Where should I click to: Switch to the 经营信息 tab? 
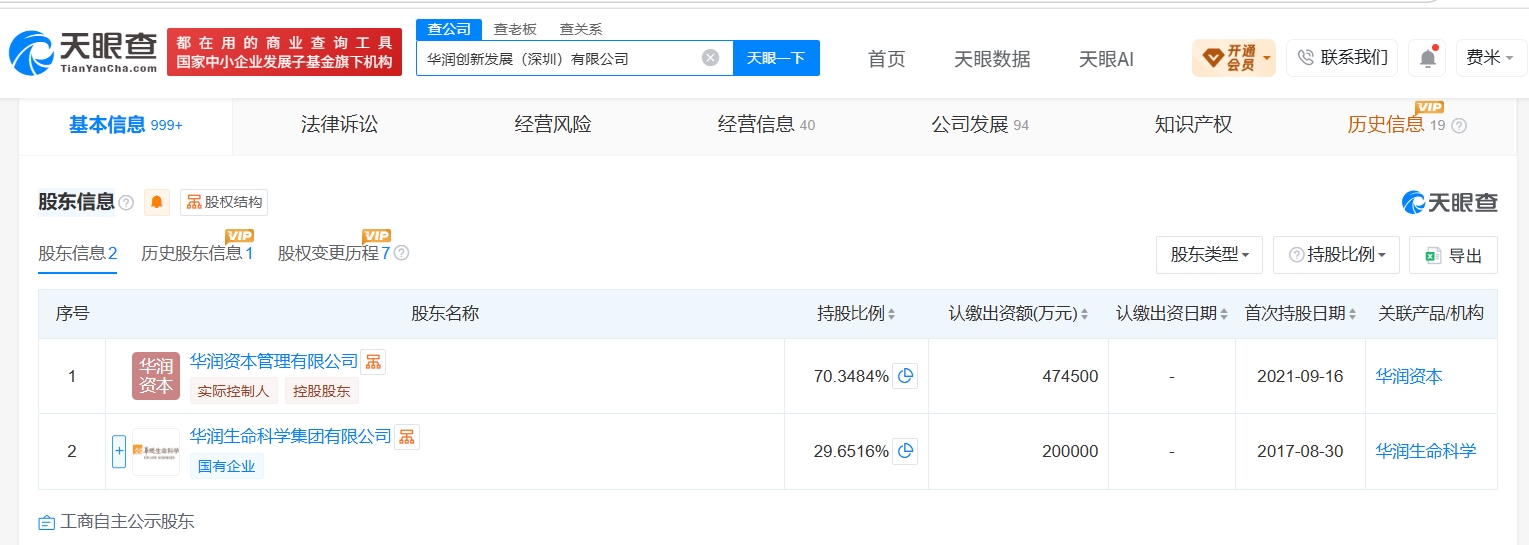pyautogui.click(x=766, y=125)
